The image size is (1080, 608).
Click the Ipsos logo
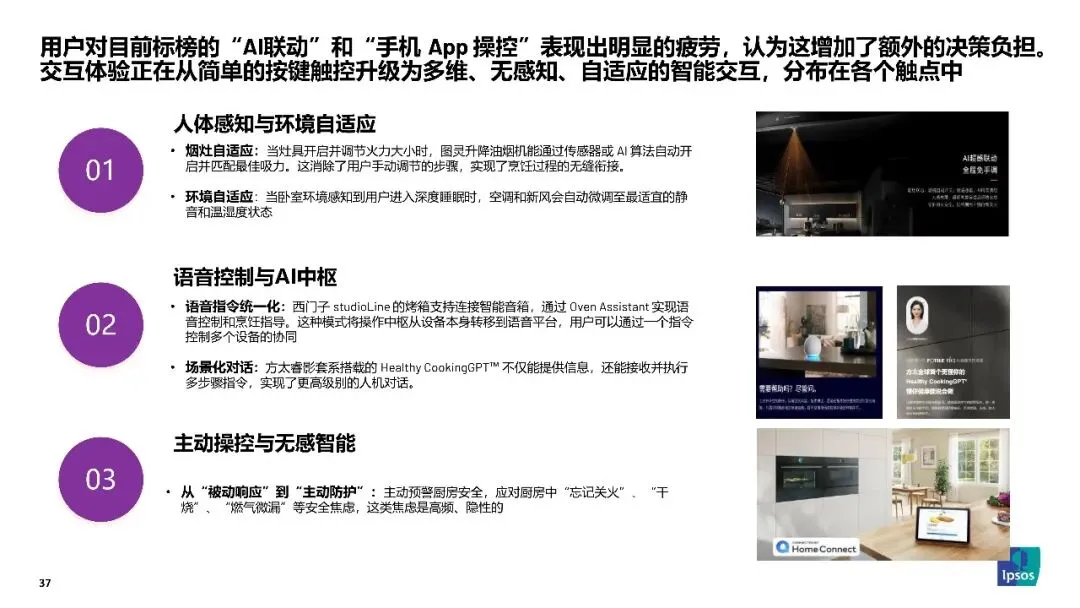coord(1018,567)
